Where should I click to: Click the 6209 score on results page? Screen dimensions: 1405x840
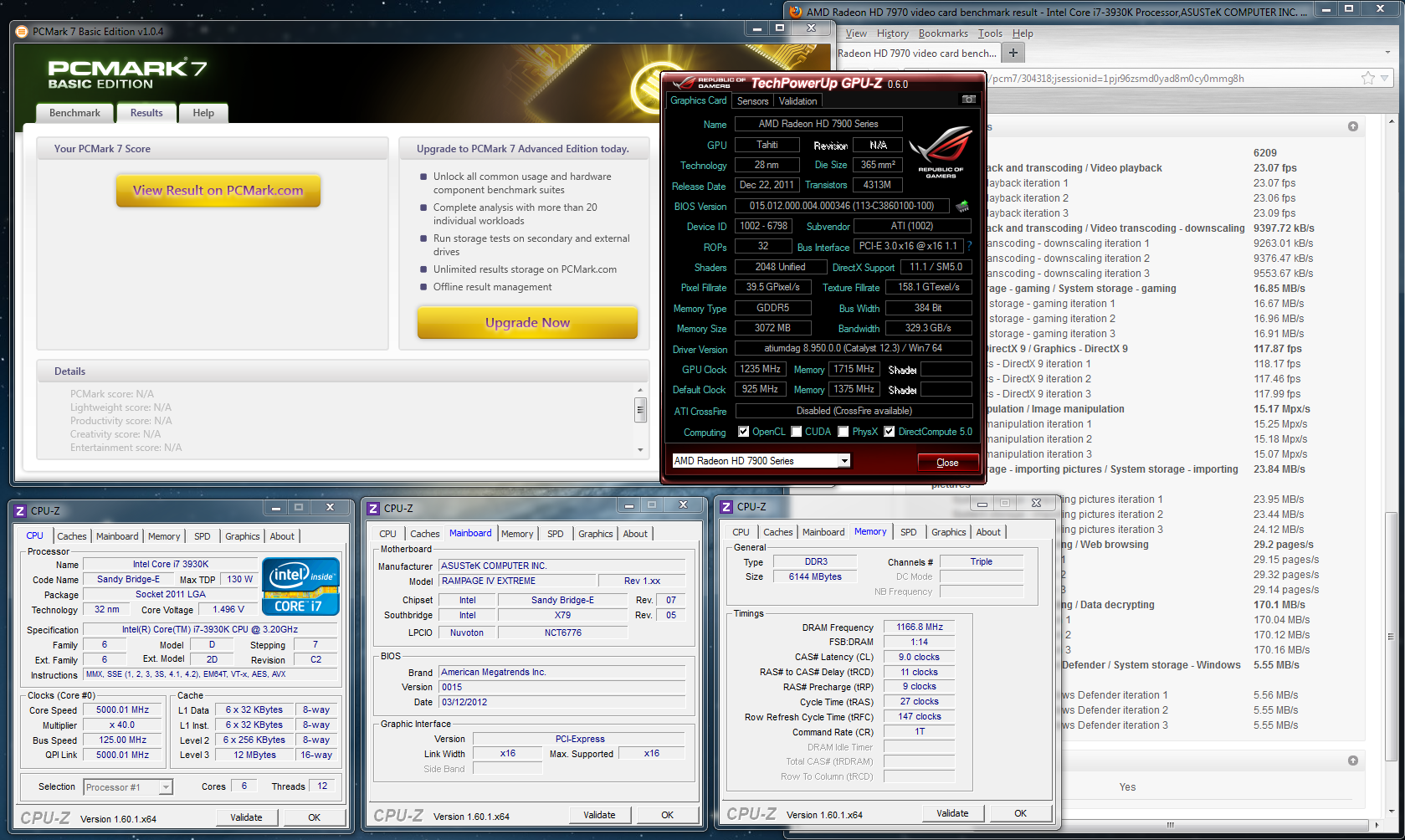coord(1265,153)
